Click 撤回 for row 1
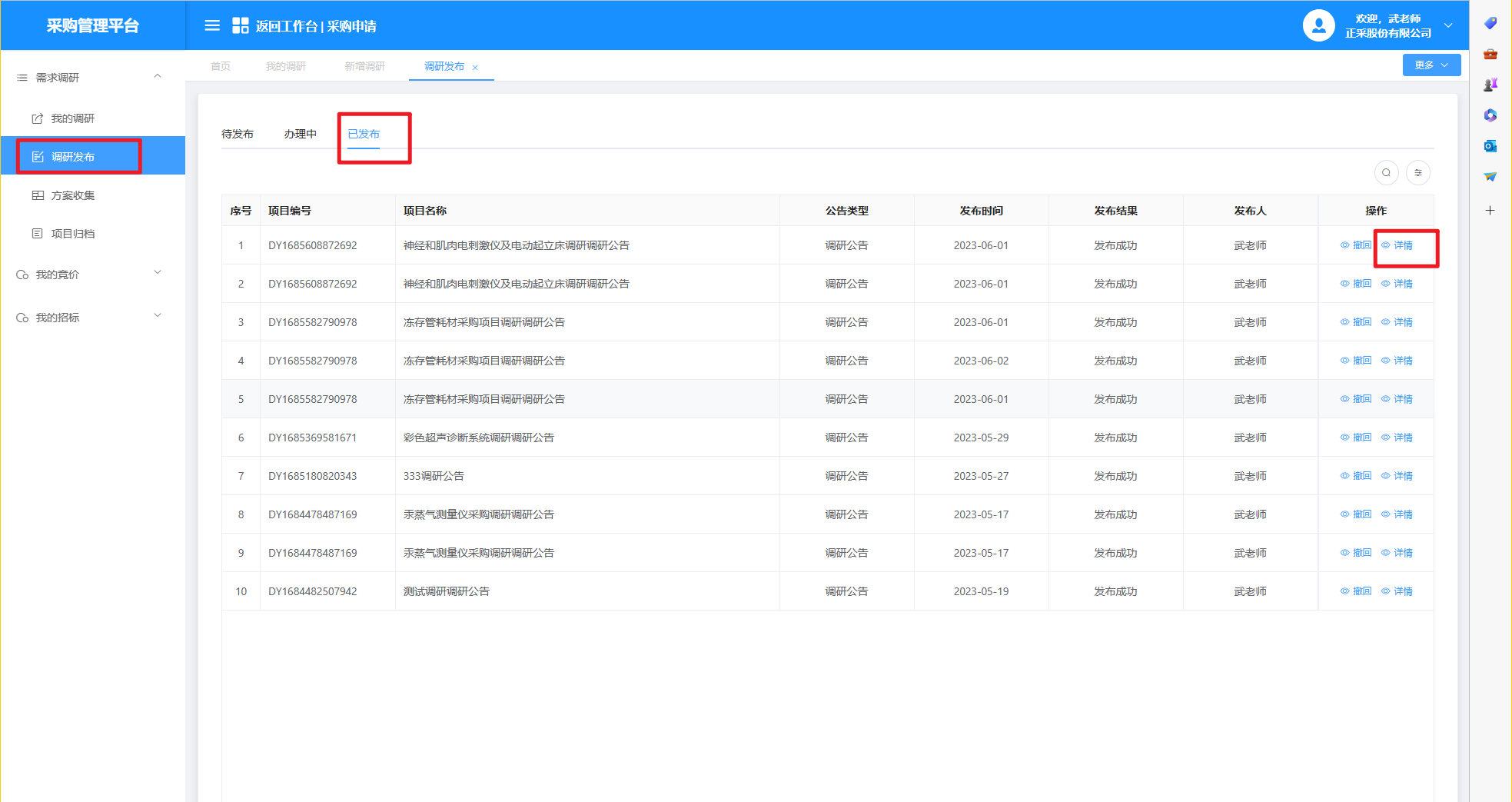The width and height of the screenshot is (1512, 802). click(x=1357, y=245)
